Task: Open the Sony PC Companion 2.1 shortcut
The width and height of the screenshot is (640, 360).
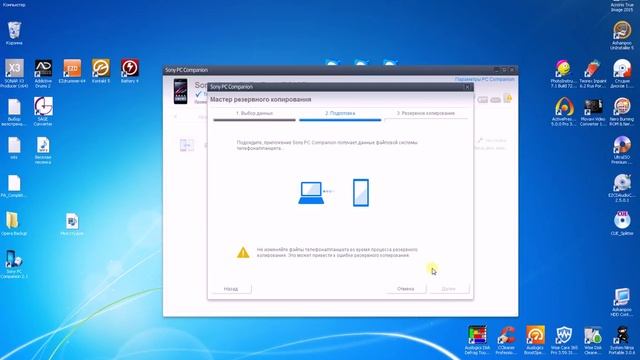Action: click(x=14, y=264)
